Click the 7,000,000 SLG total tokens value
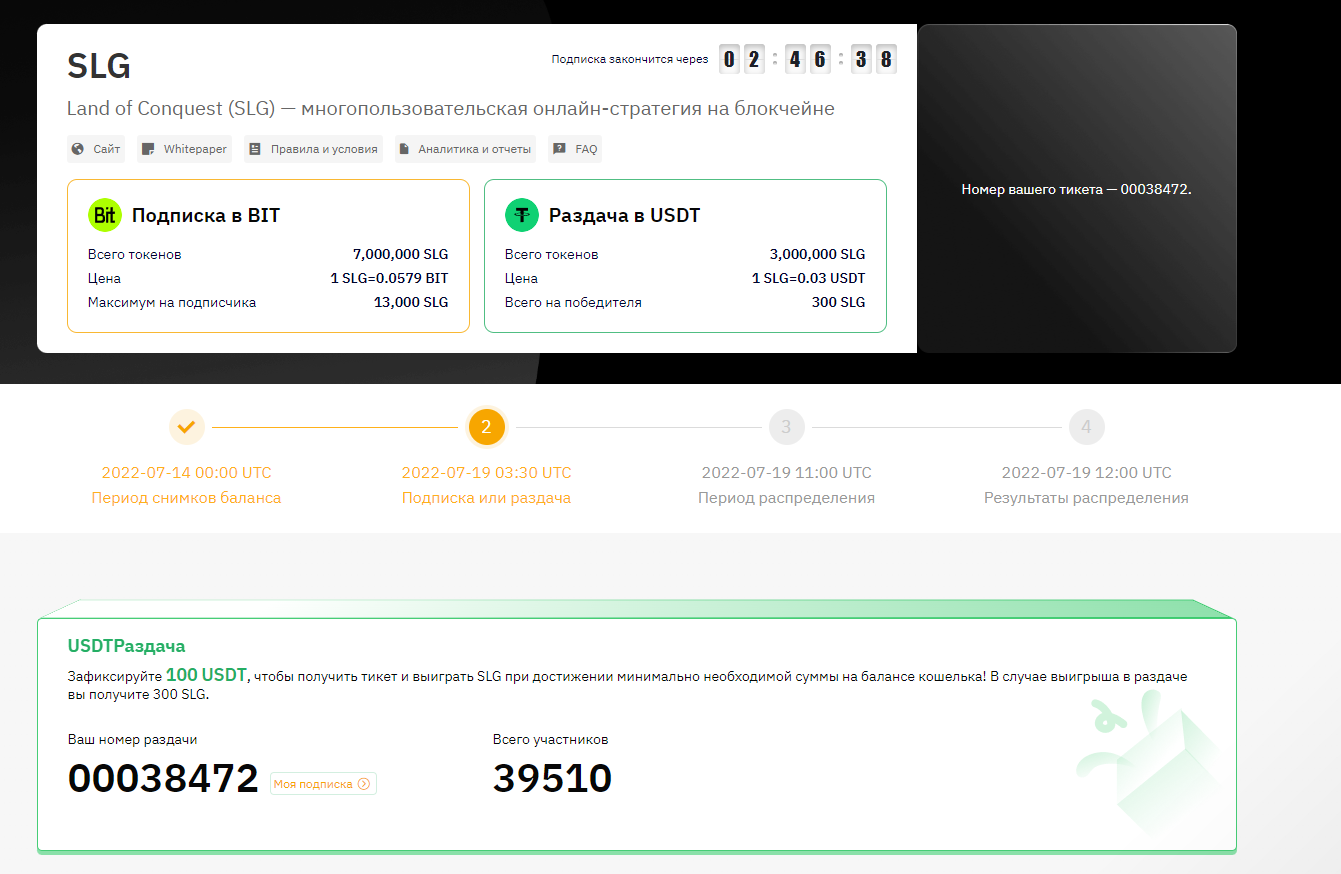This screenshot has width=1341, height=874. 400,254
